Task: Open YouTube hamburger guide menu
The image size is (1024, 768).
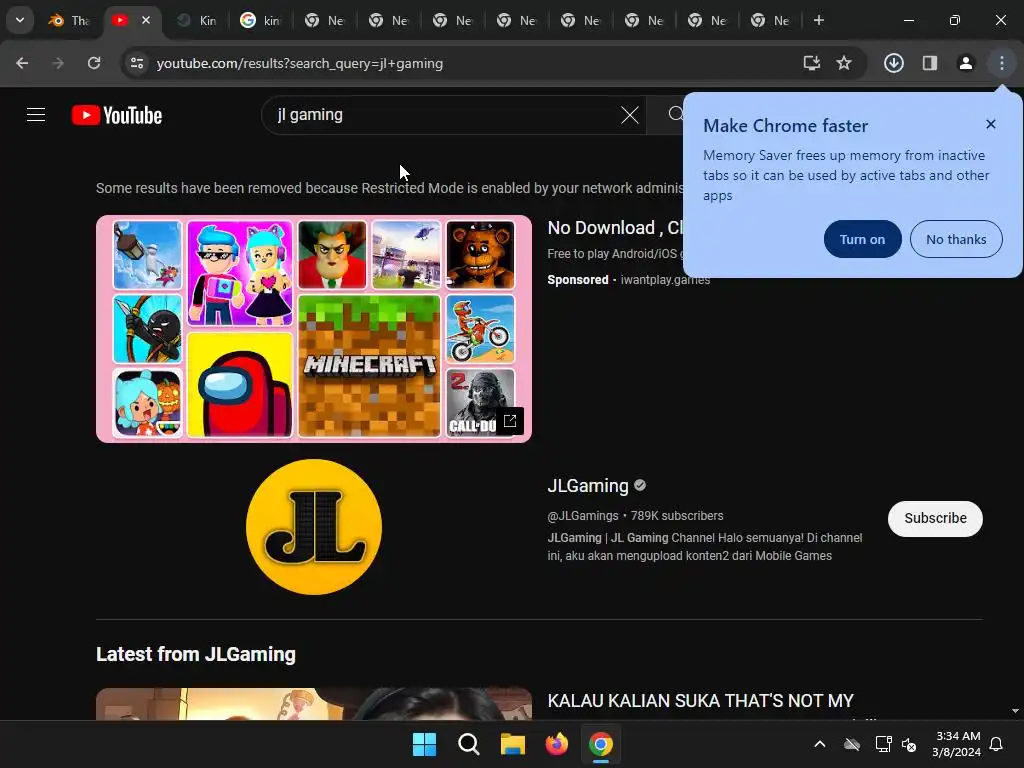Action: point(36,115)
